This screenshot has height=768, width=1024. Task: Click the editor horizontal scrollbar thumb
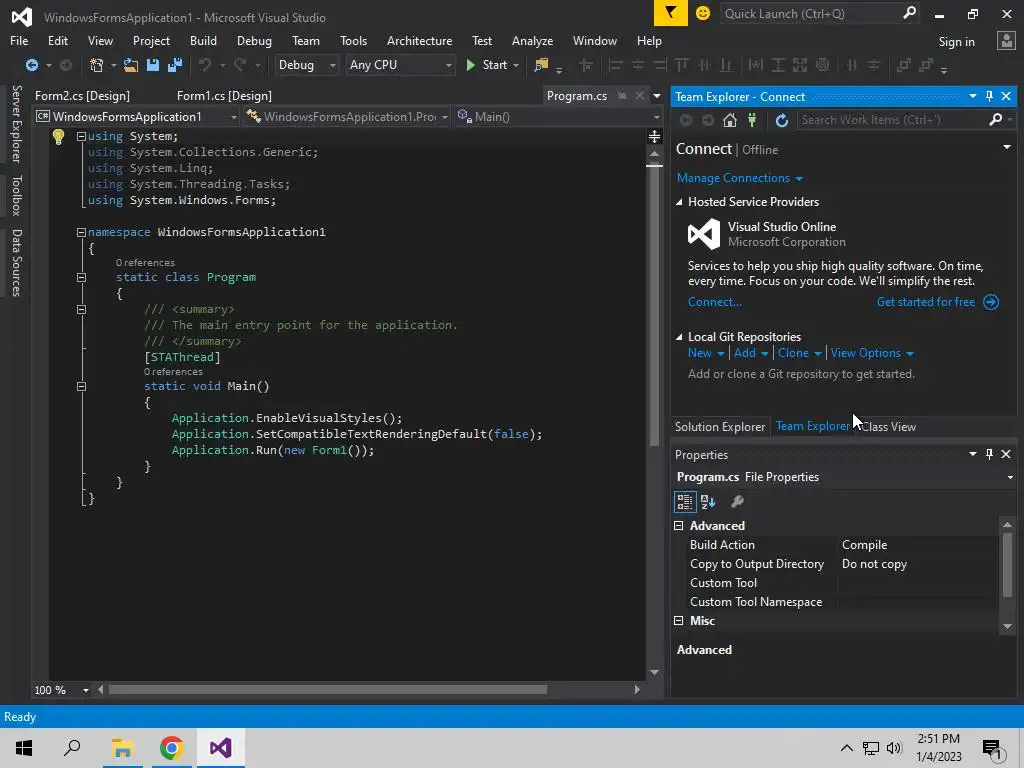(x=327, y=690)
